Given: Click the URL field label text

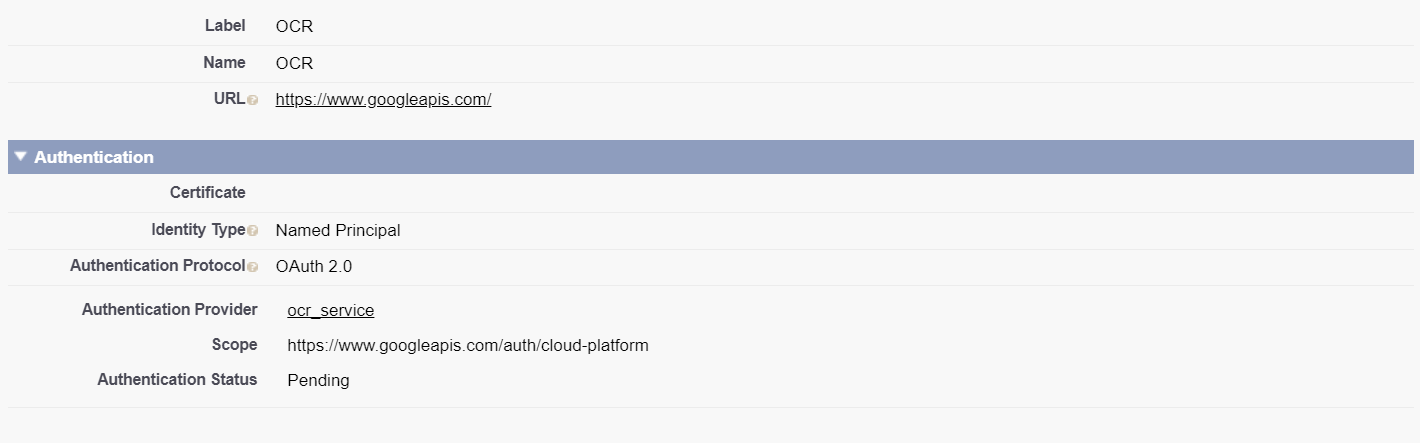Looking at the screenshot, I should (x=229, y=99).
